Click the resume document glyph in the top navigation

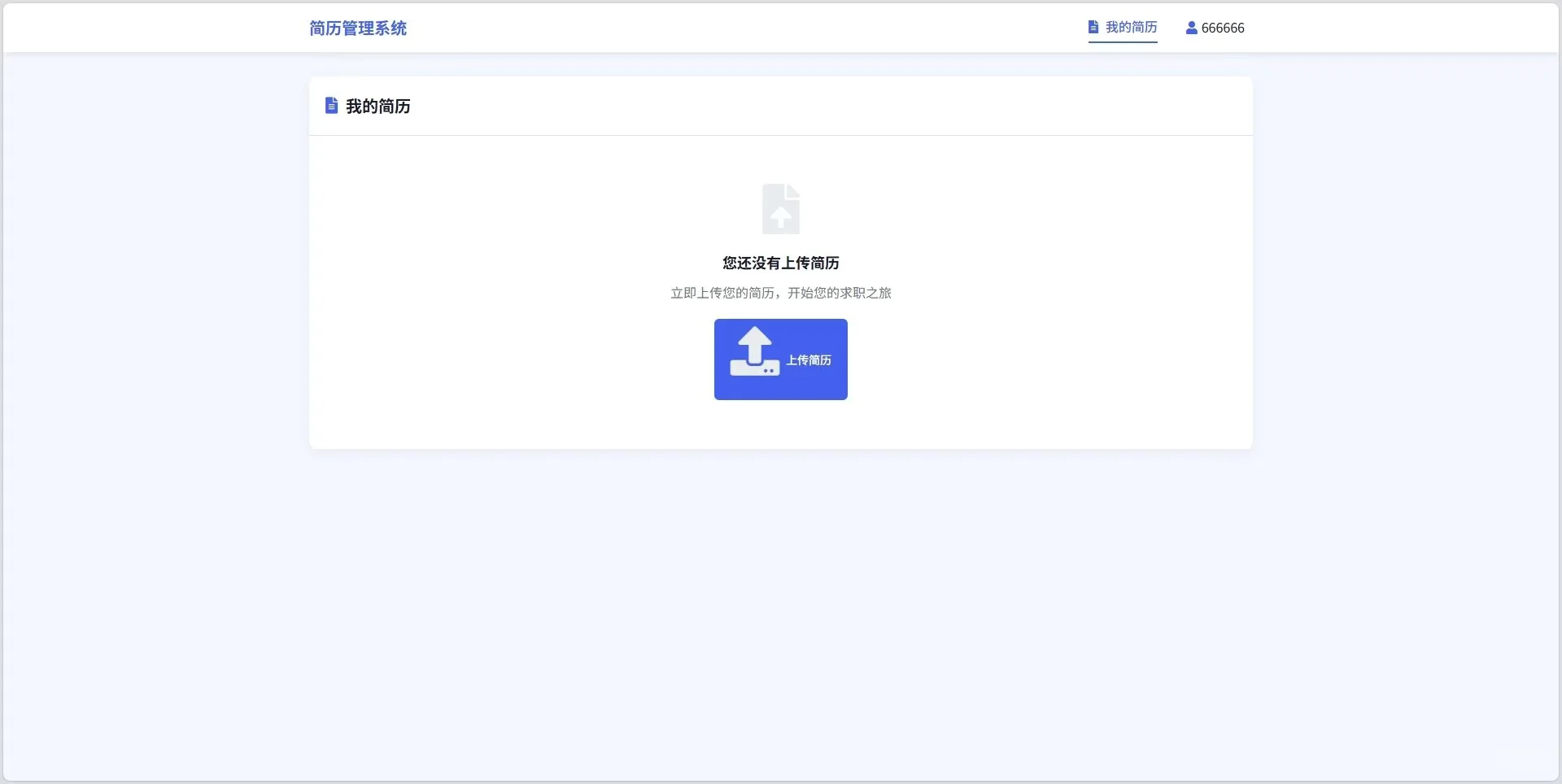pyautogui.click(x=1093, y=27)
